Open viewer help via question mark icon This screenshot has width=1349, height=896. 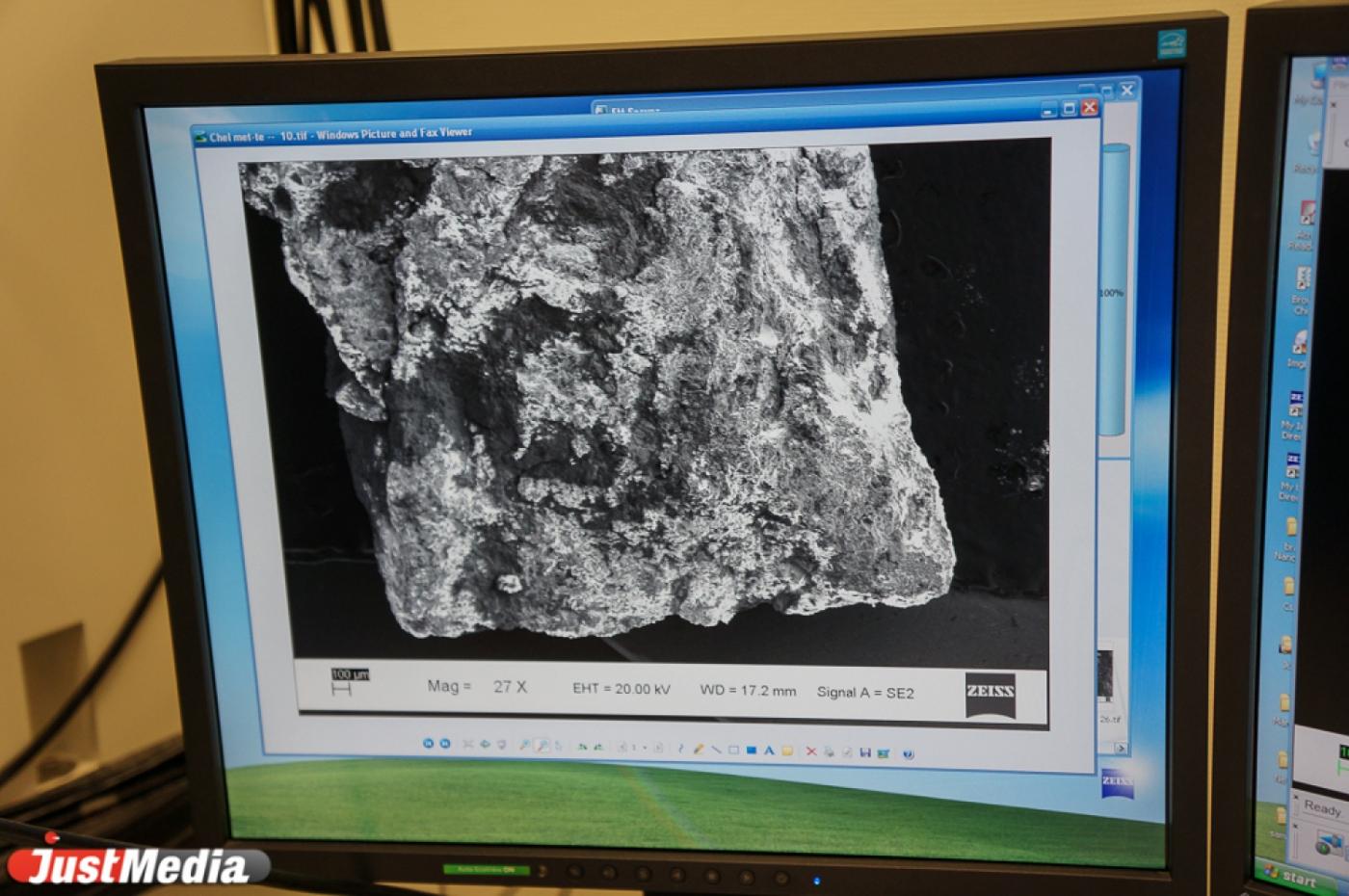[908, 753]
